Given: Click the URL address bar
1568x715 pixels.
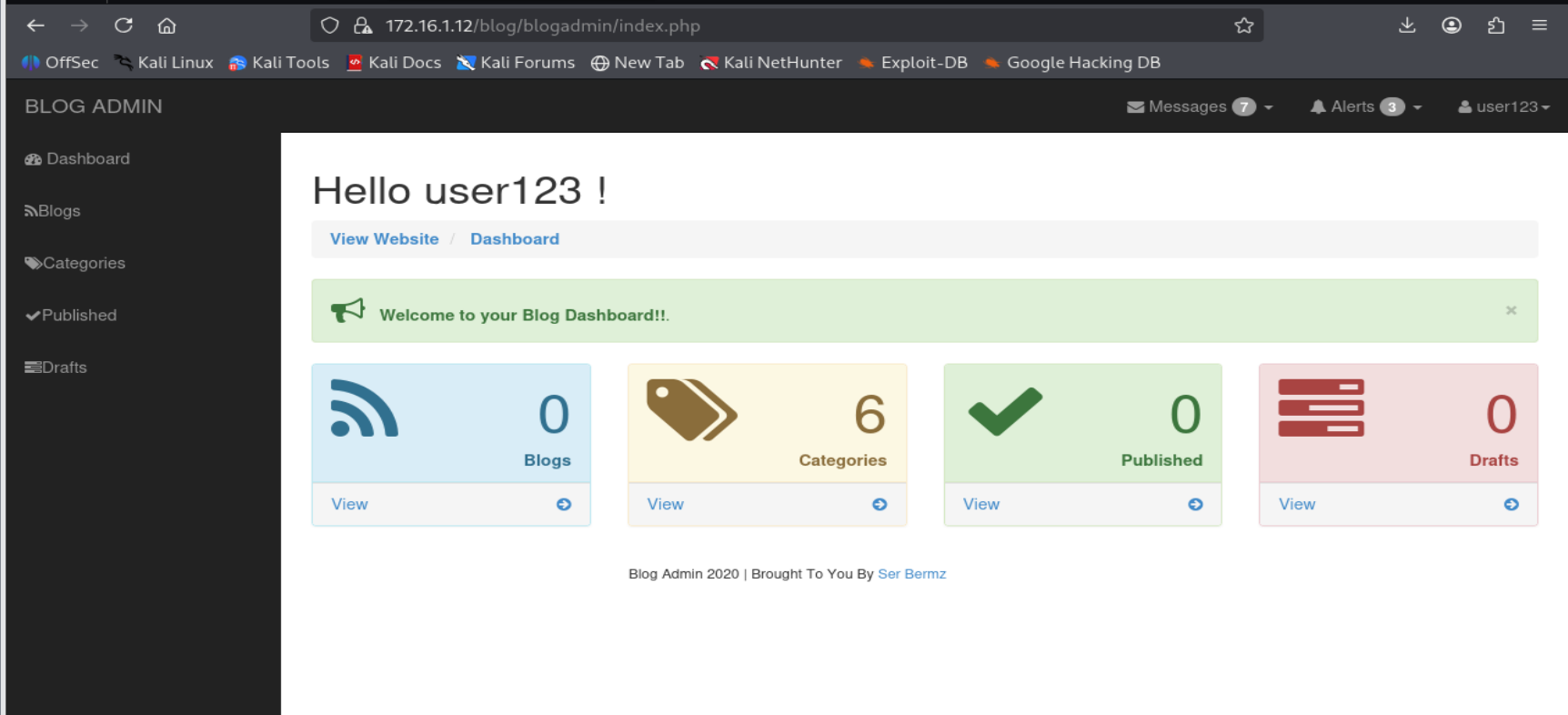Looking at the screenshot, I should 787,25.
